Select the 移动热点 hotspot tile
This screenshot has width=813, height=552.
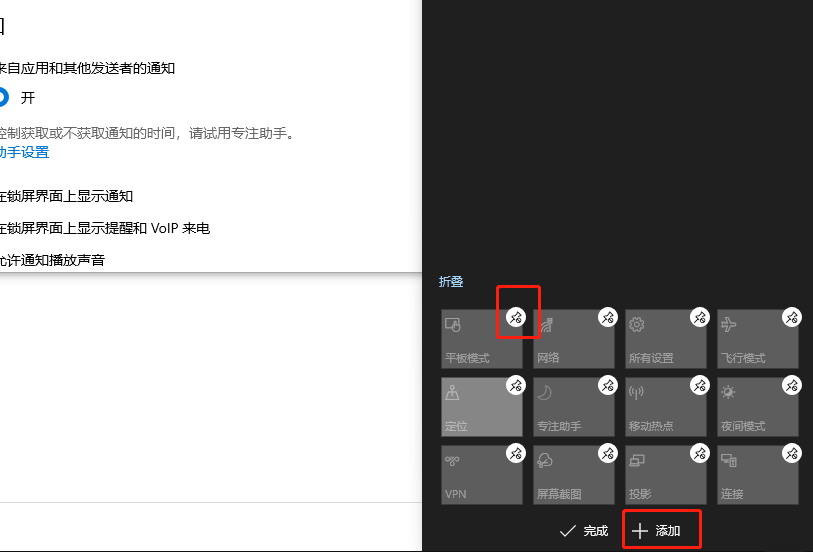point(666,407)
